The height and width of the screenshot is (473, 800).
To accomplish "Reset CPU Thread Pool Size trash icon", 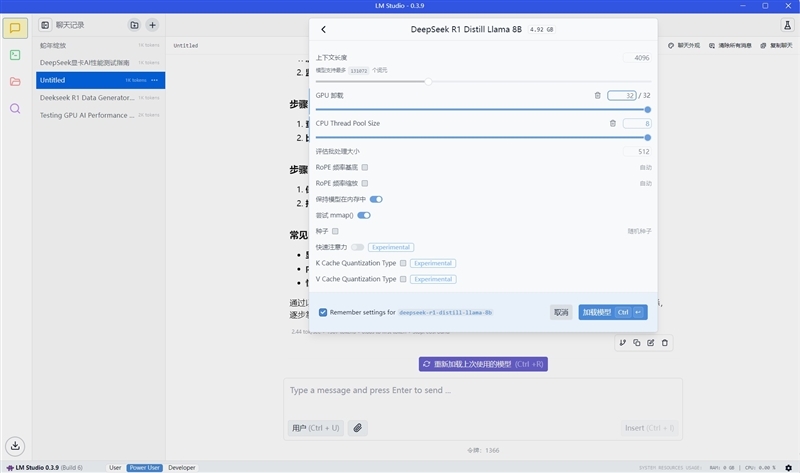I will point(613,123).
